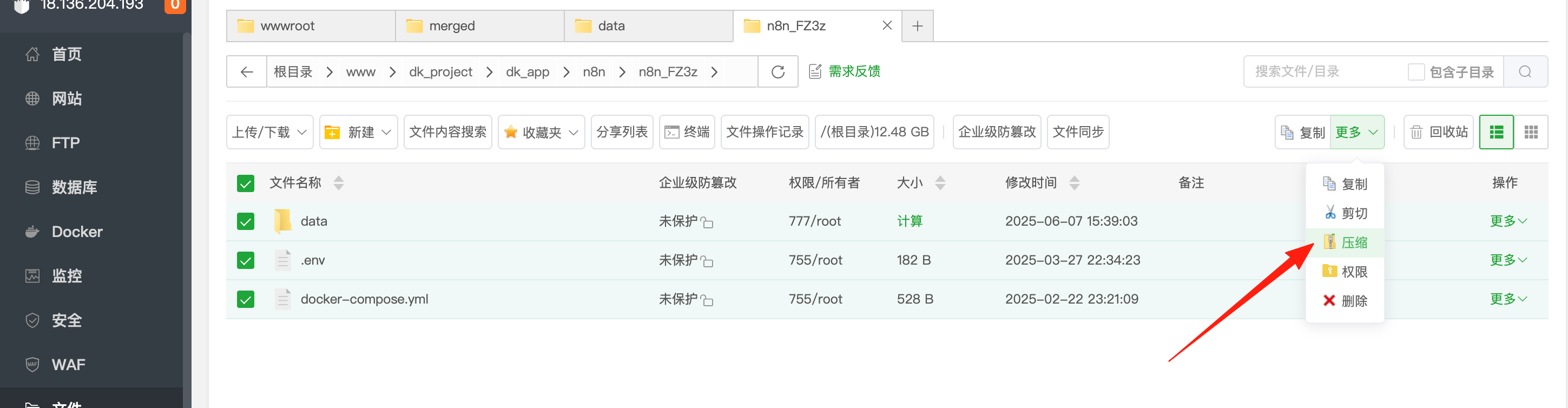Open the Recycle Bin (回收站)
The width and height of the screenshot is (1568, 408).
point(1438,132)
